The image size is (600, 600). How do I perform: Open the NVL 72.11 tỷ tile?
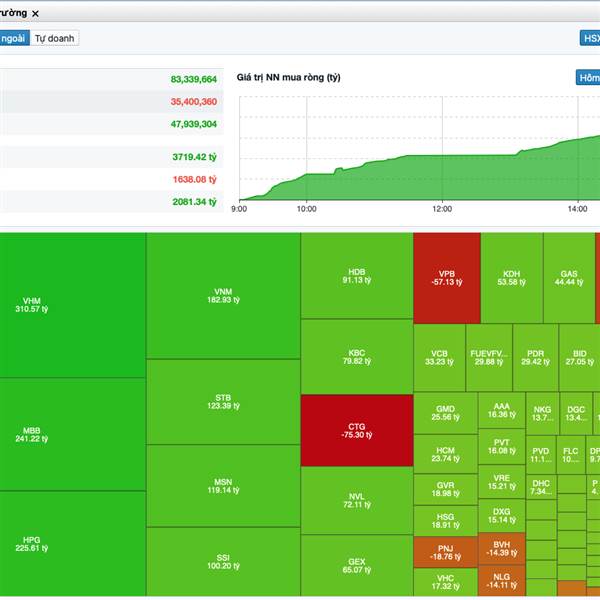click(357, 501)
